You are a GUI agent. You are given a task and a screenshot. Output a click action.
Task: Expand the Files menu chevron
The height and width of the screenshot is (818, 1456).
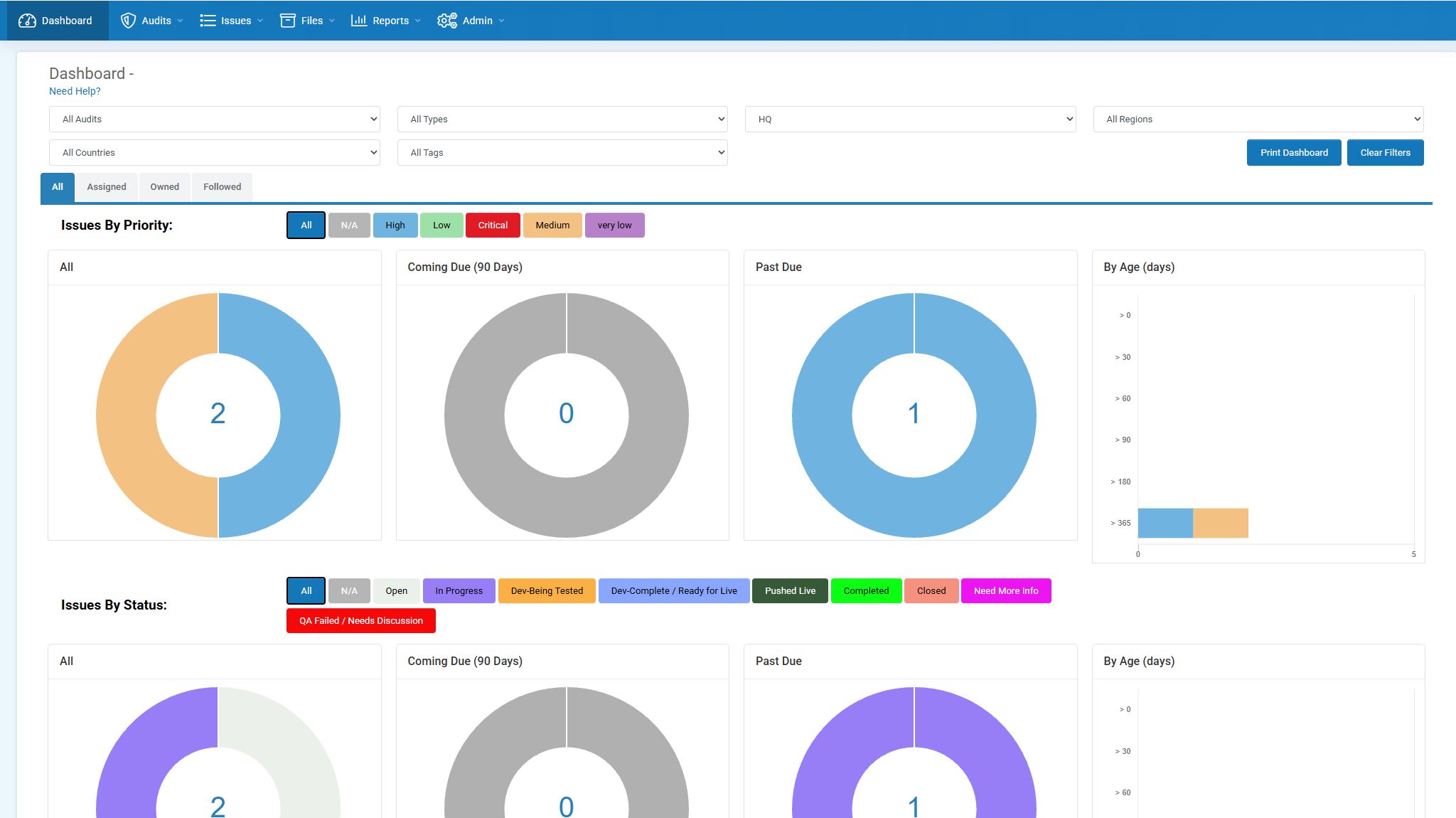[x=332, y=21]
